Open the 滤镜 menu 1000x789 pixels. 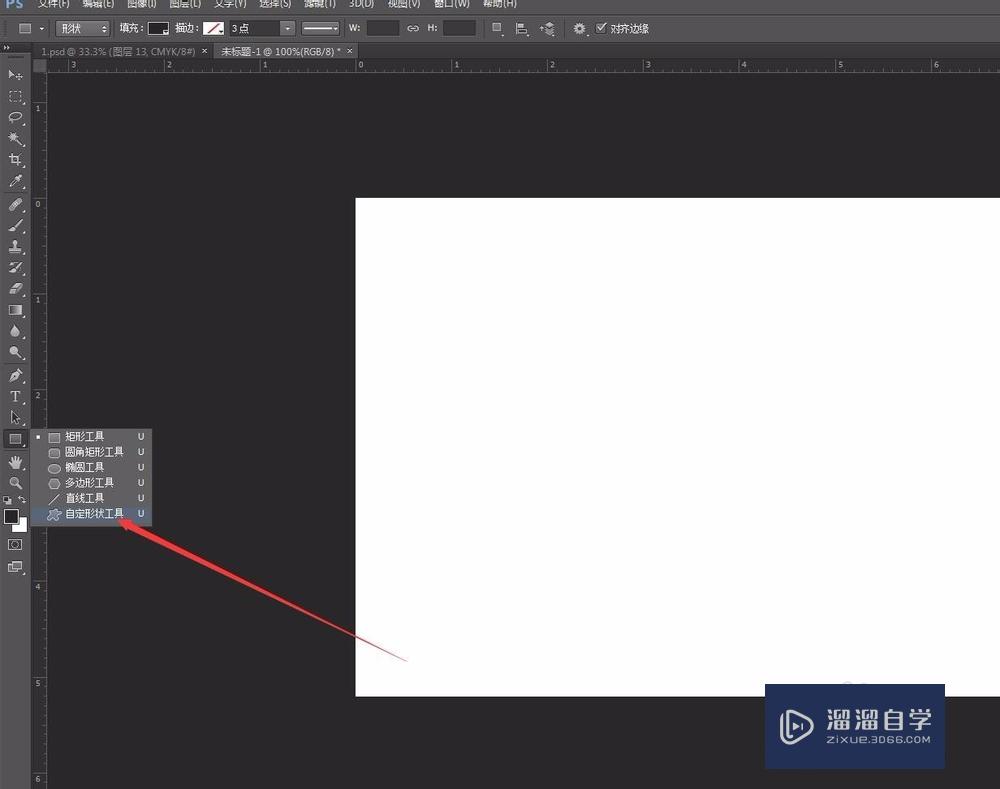320,4
